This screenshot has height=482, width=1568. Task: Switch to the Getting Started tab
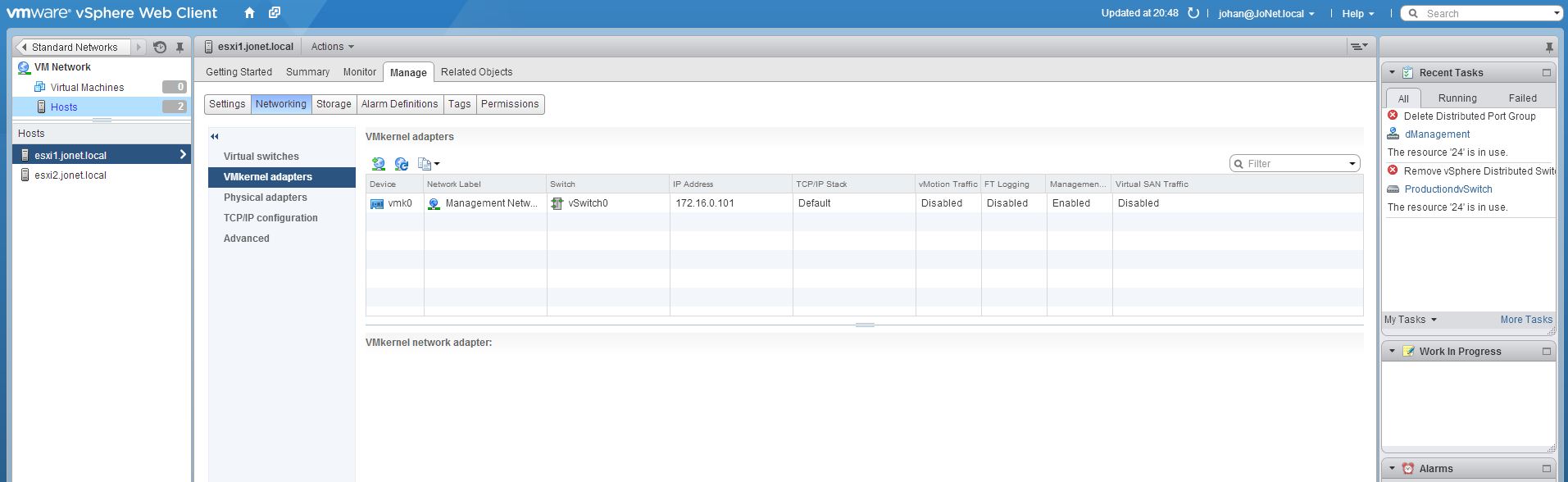tap(239, 72)
